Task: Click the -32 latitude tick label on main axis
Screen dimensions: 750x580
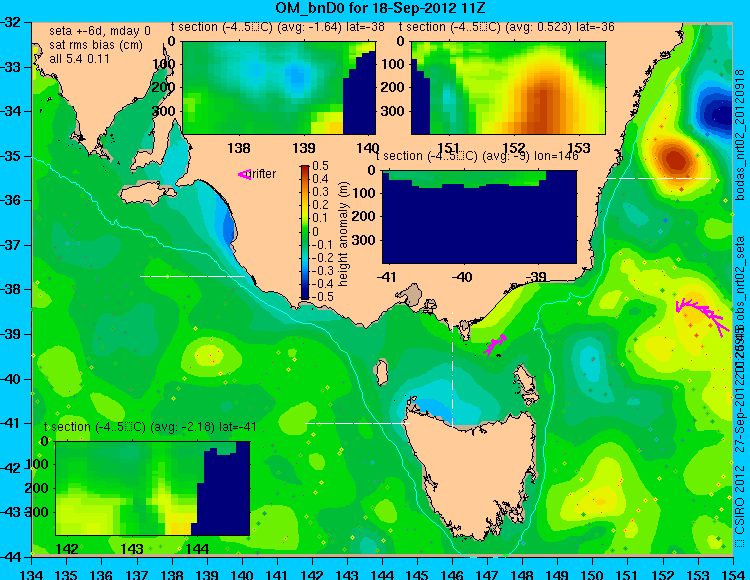Action: [x=10, y=22]
